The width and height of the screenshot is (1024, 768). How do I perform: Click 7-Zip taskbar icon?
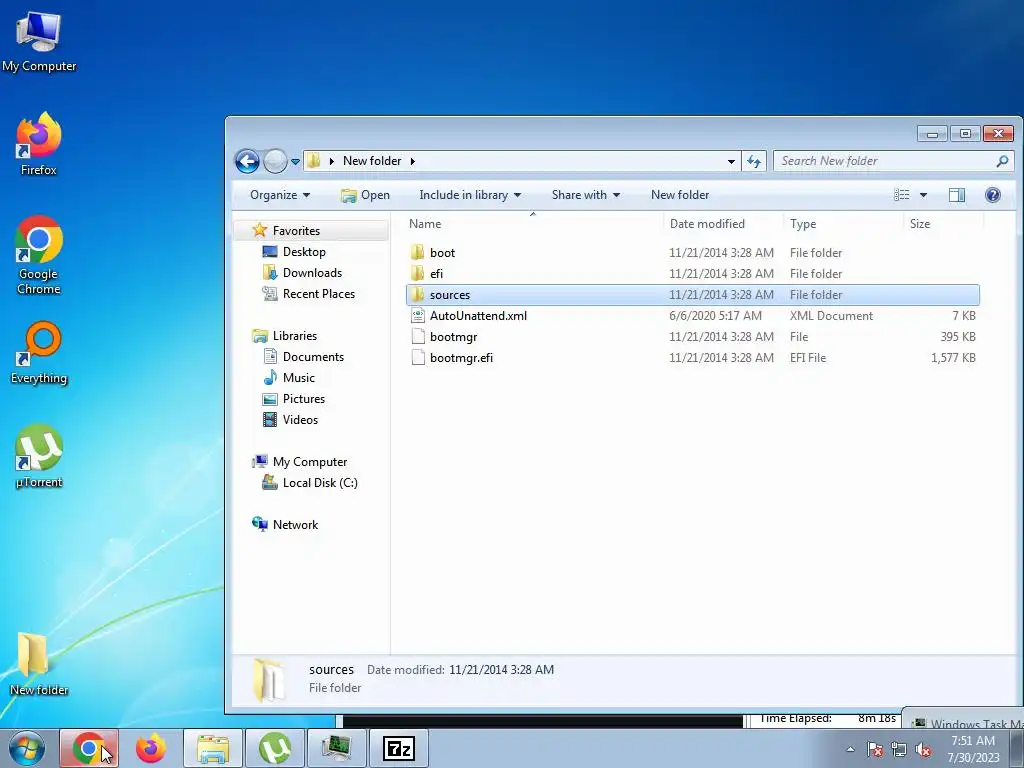(x=399, y=748)
